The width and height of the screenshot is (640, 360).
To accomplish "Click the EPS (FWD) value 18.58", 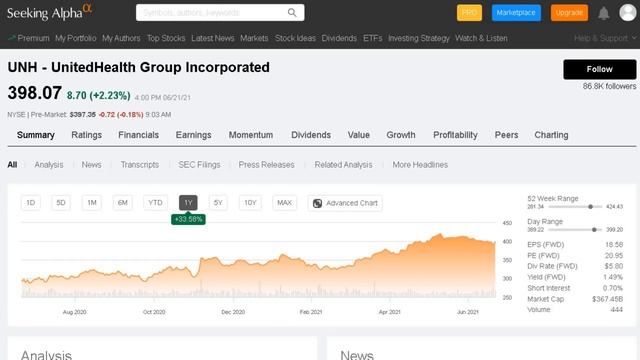I will pos(614,244).
